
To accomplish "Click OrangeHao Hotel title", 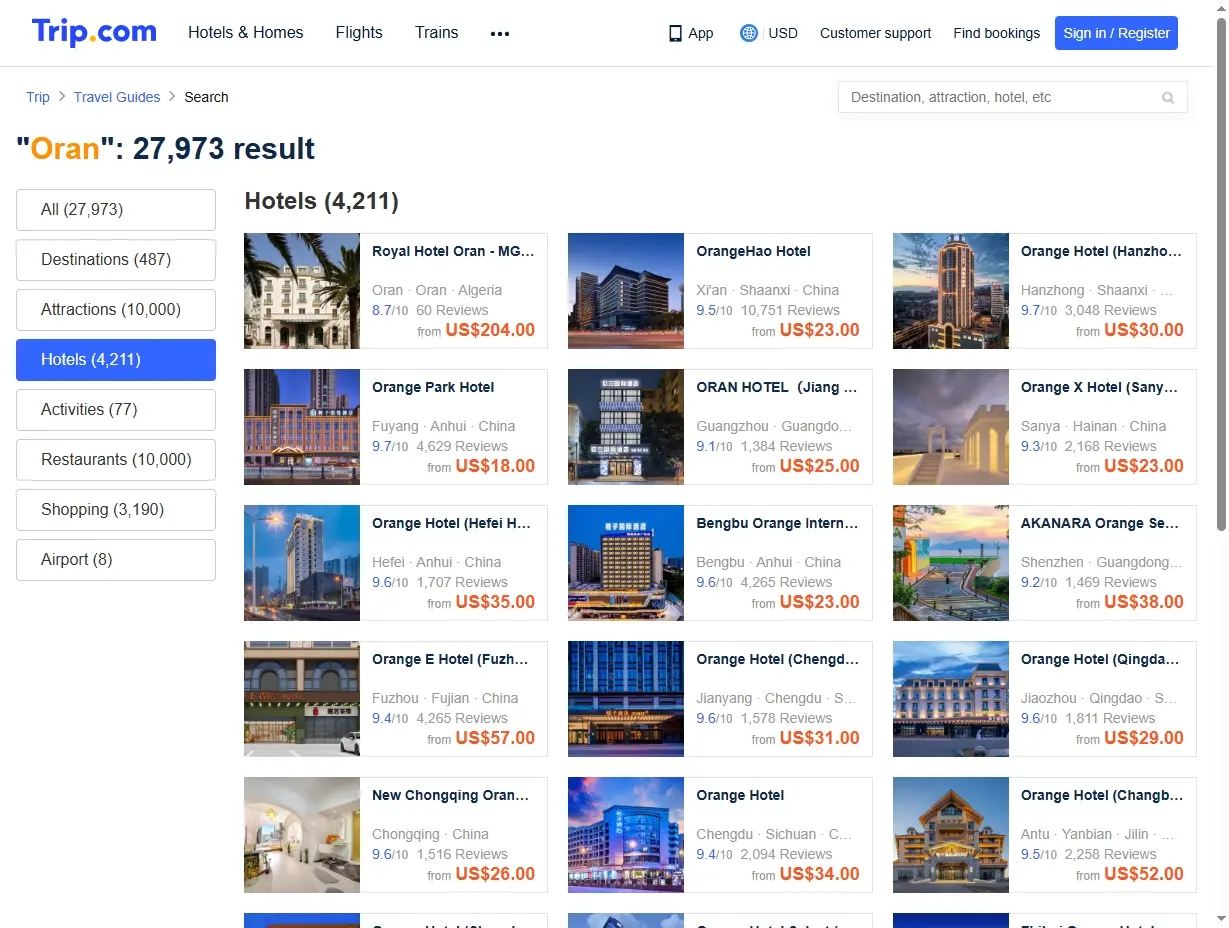I will click(x=753, y=251).
